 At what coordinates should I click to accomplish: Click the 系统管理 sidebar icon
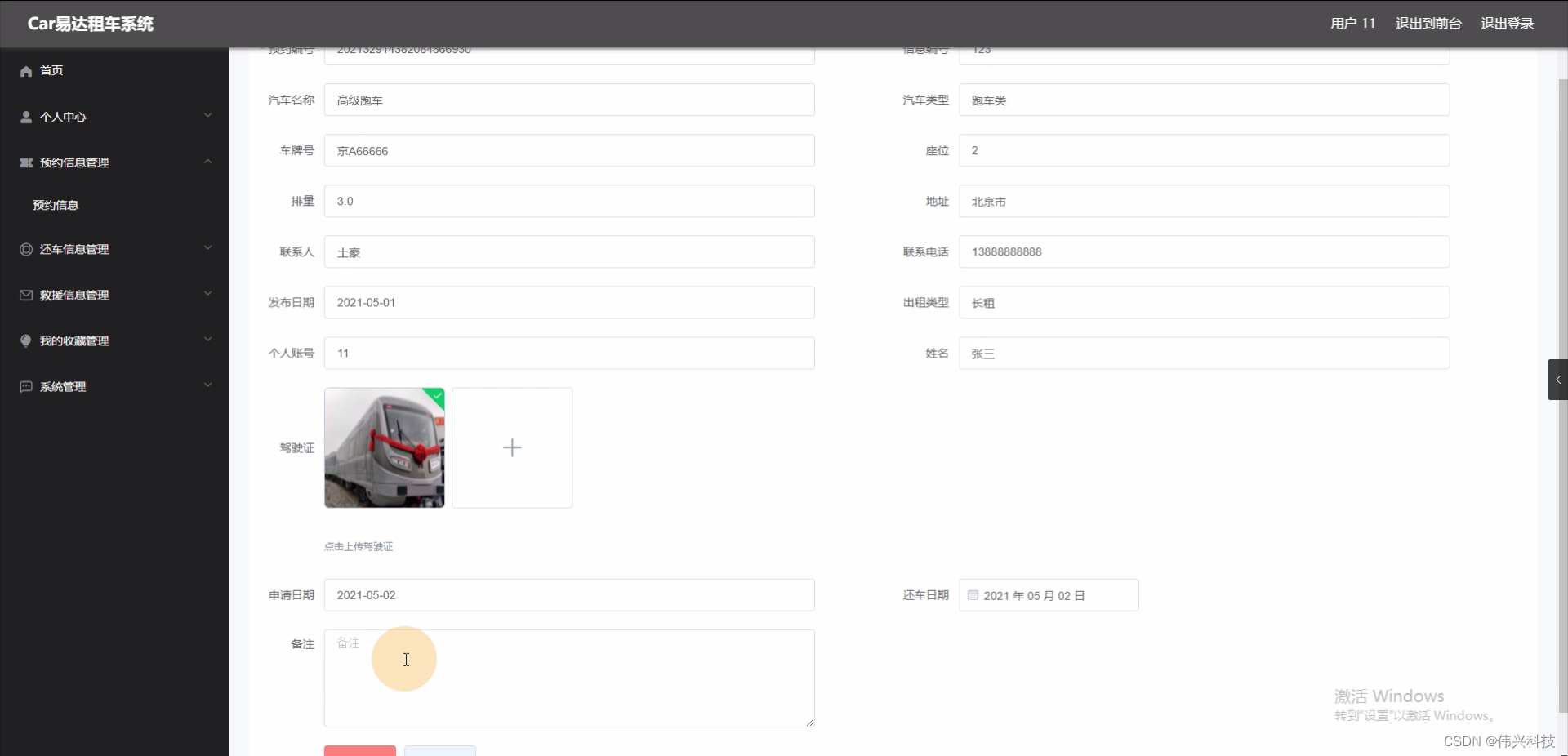(25, 387)
